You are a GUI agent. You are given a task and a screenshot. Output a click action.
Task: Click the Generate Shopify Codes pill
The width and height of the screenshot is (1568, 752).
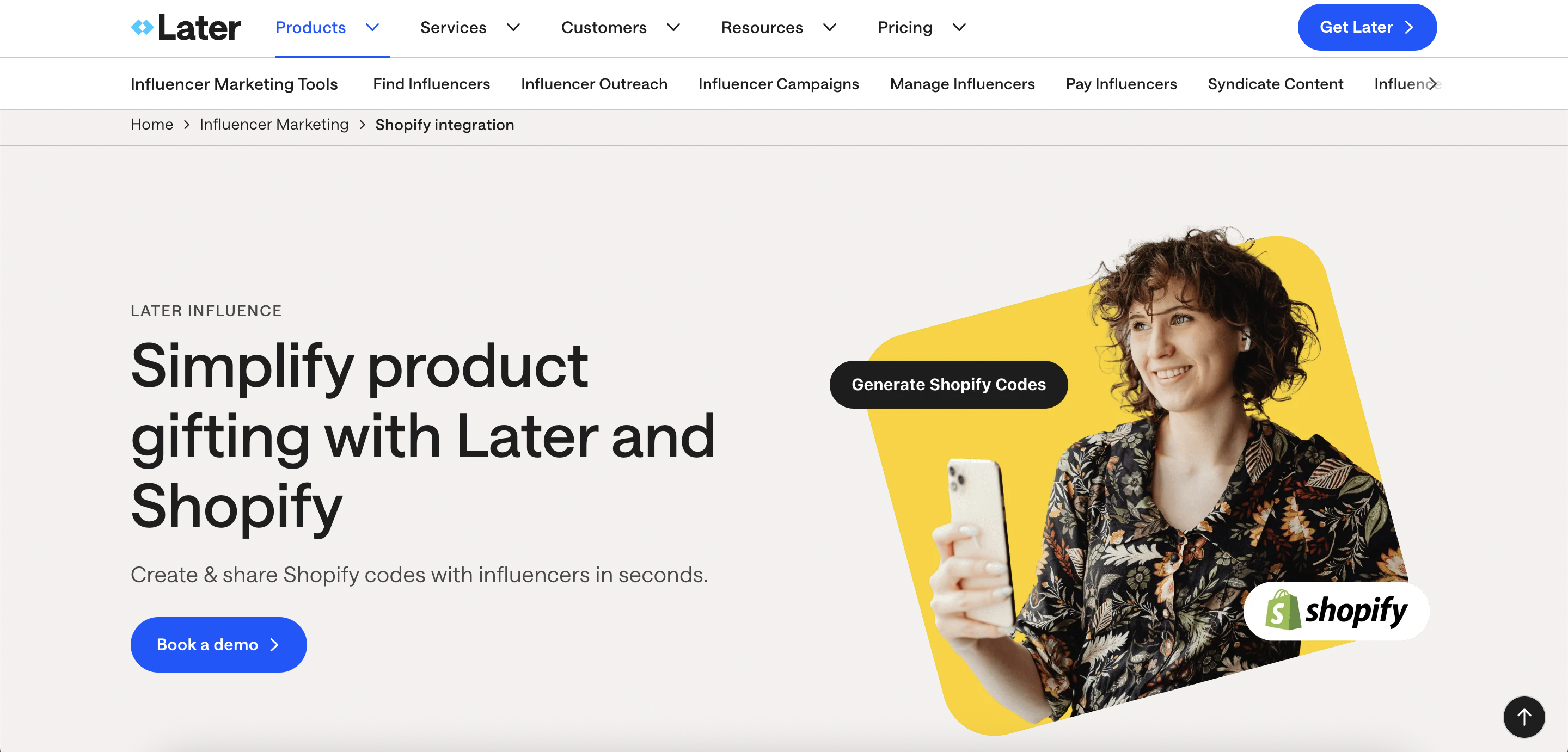tap(948, 385)
